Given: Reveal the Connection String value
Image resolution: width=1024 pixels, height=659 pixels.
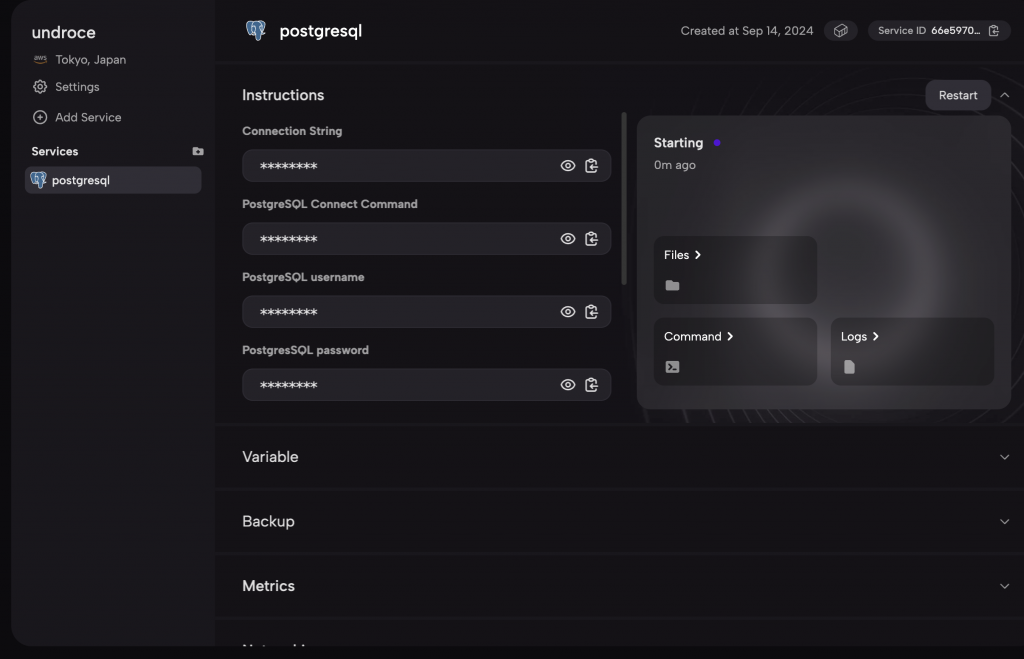Looking at the screenshot, I should pyautogui.click(x=568, y=166).
